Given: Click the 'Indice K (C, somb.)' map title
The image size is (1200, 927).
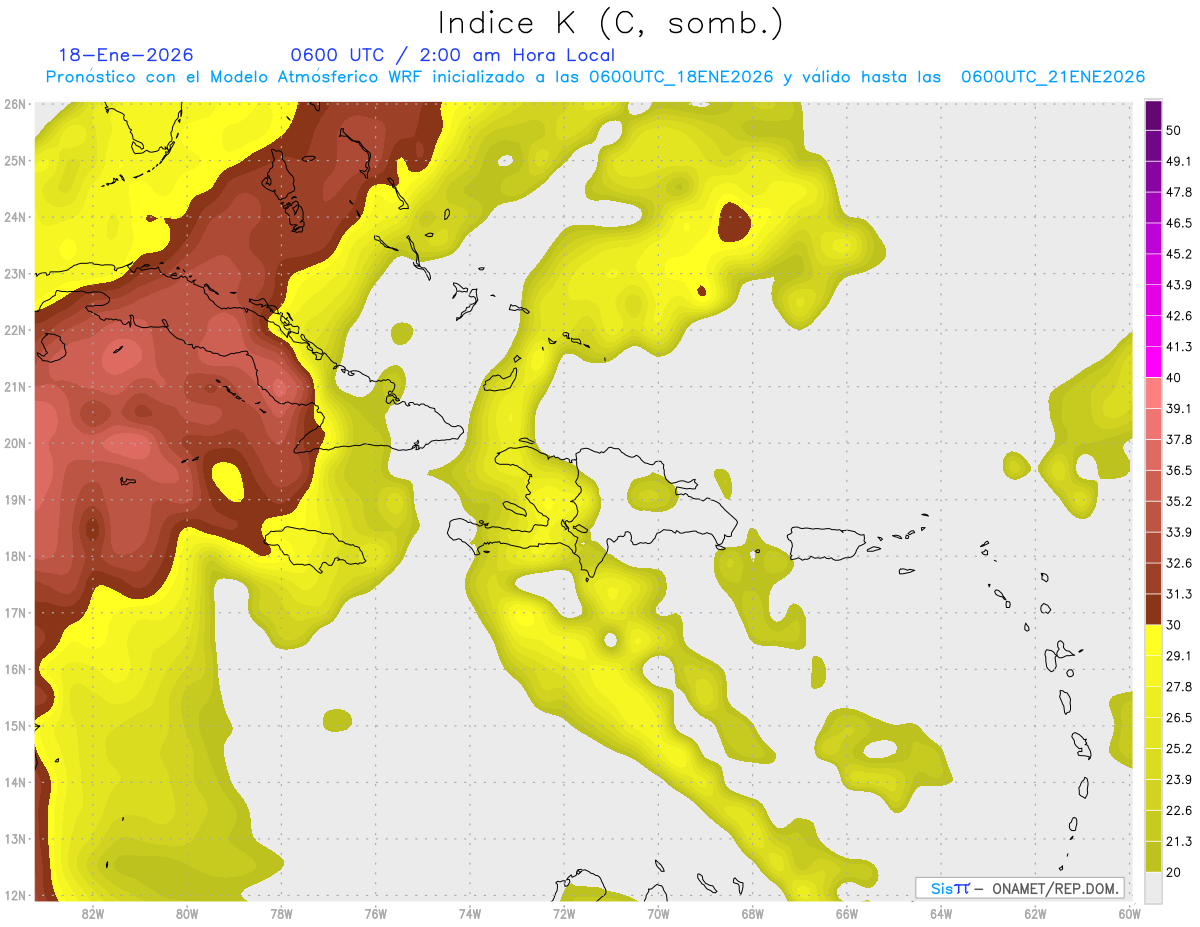Looking at the screenshot, I should [x=610, y=23].
